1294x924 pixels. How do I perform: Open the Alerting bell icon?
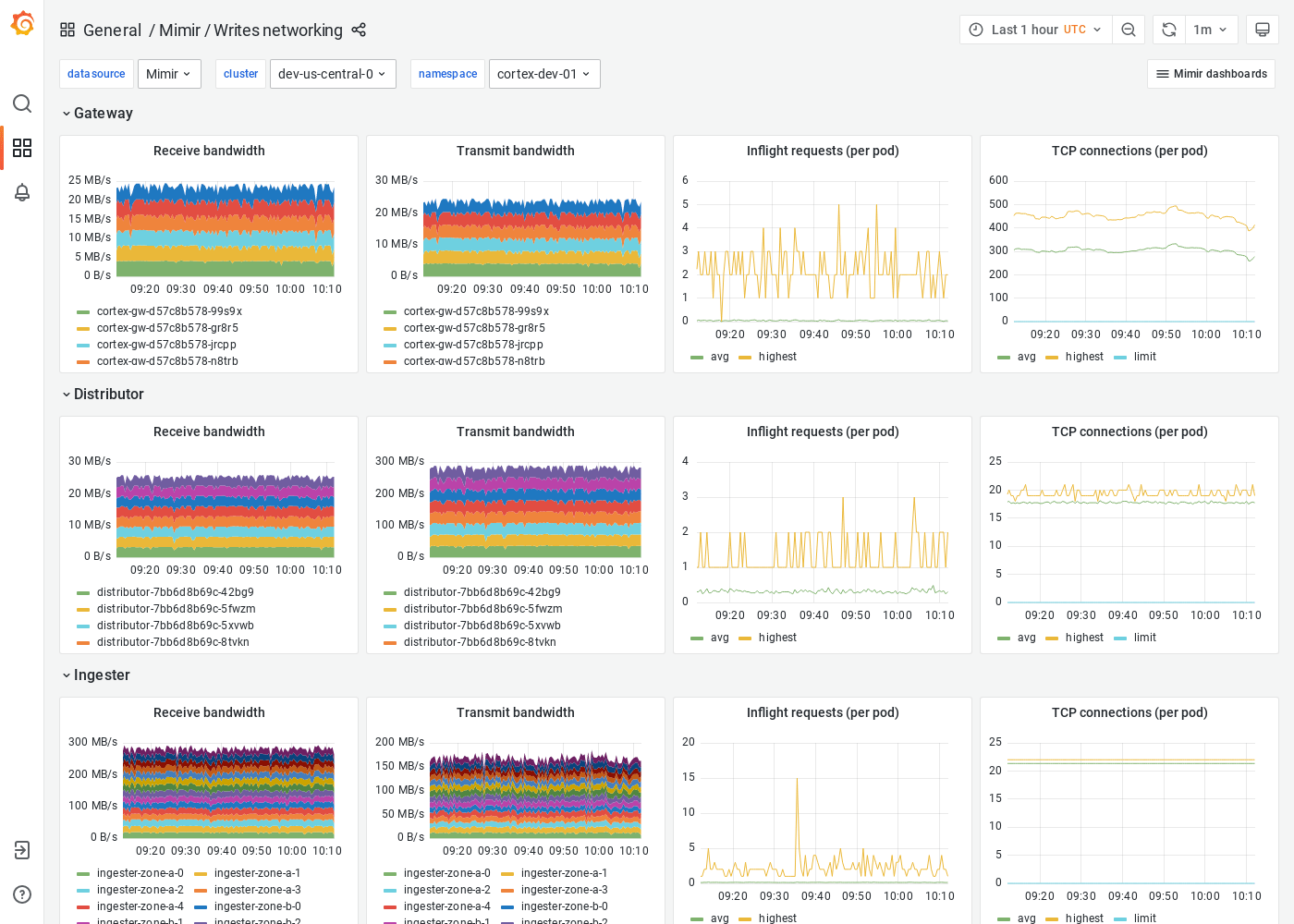[22, 192]
